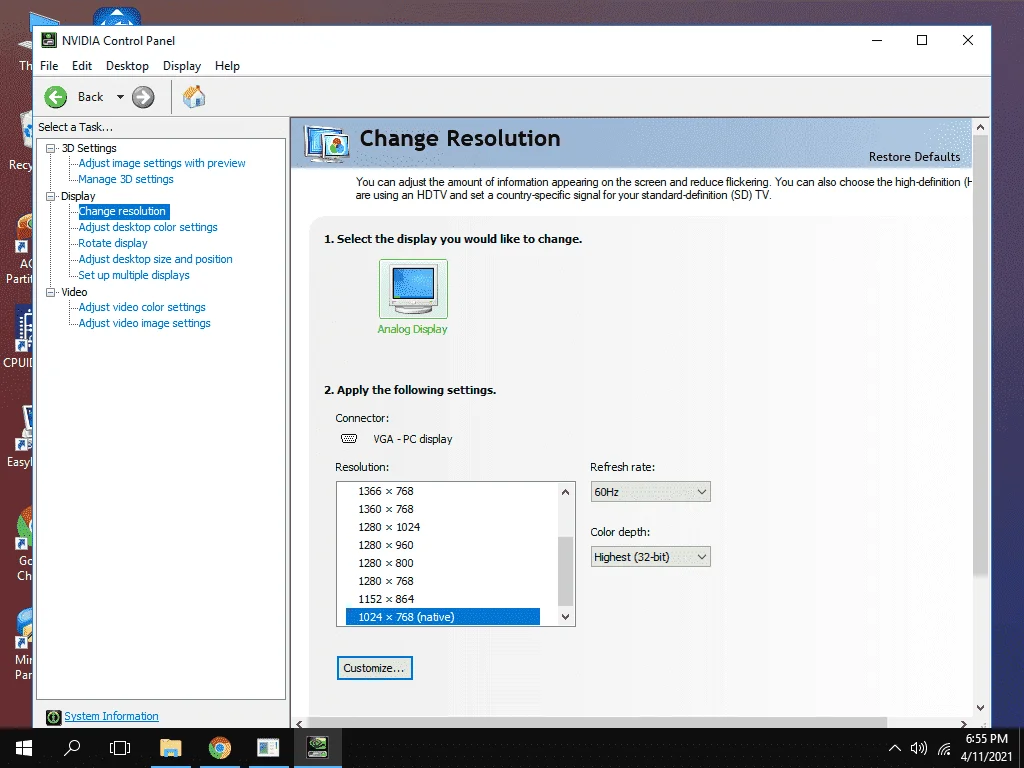Select resolution 1366 × 768
The height and width of the screenshot is (768, 1024).
tap(386, 491)
